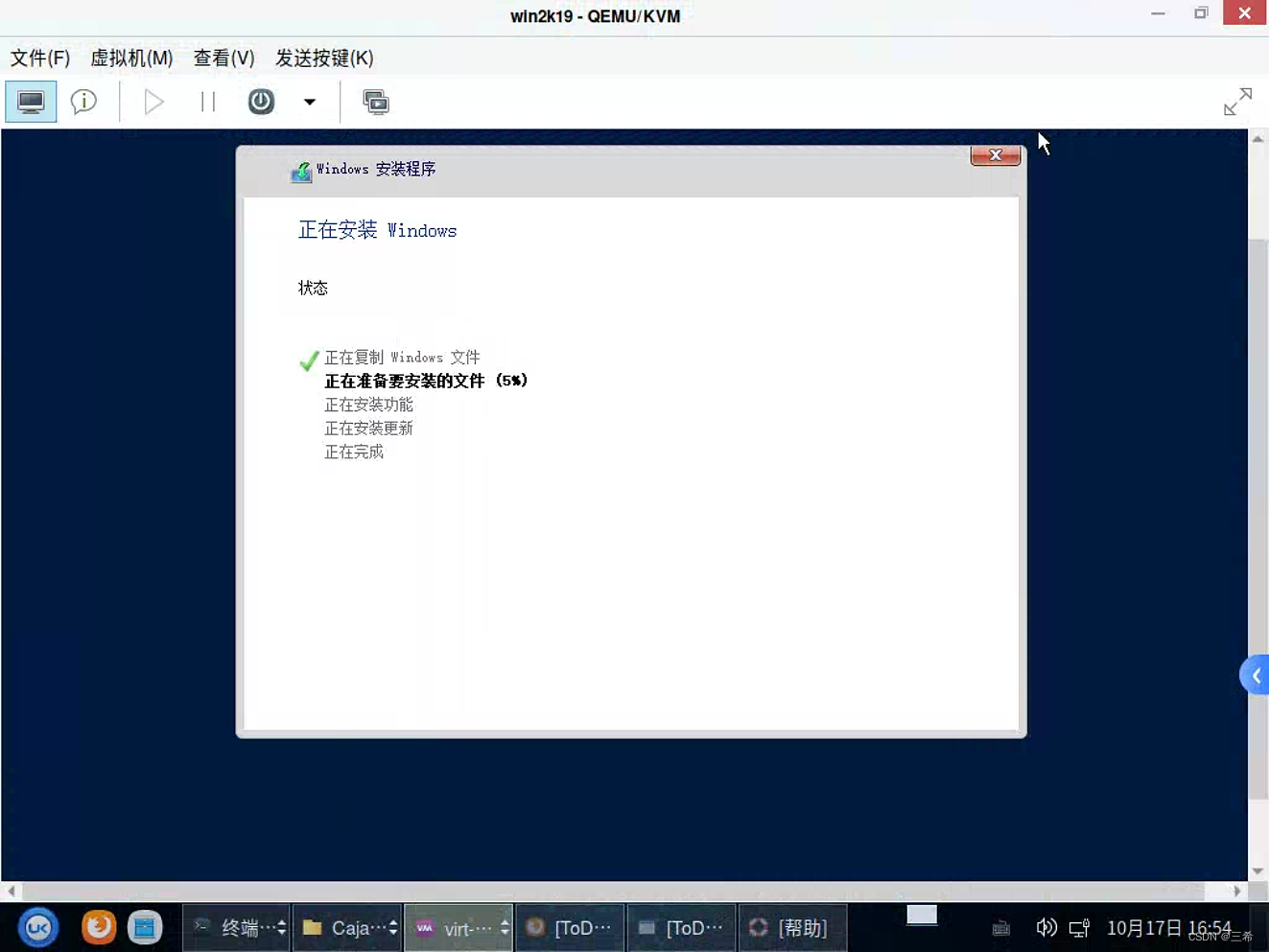Screen dimensions: 1269x952
Task: Show the graphical console view
Action: pos(31,102)
